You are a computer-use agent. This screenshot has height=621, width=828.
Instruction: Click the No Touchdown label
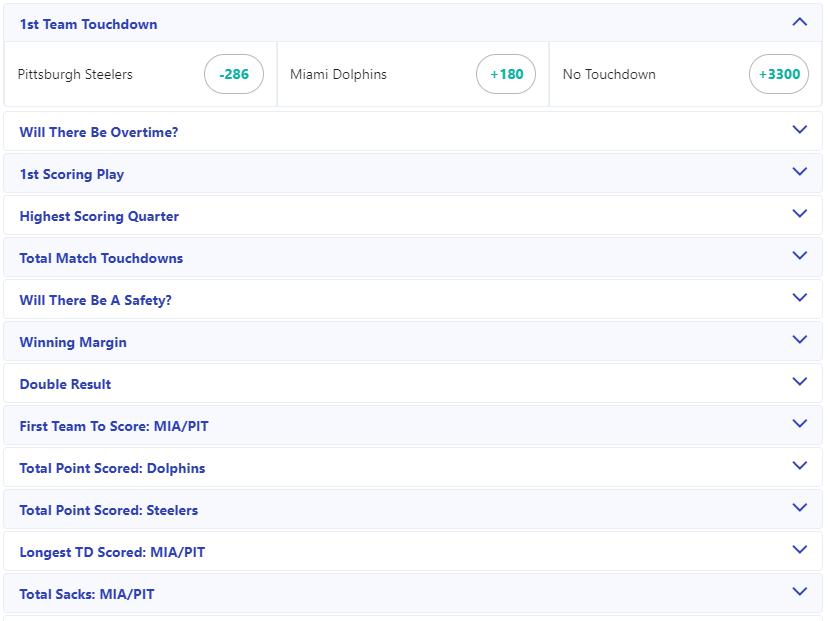609,74
